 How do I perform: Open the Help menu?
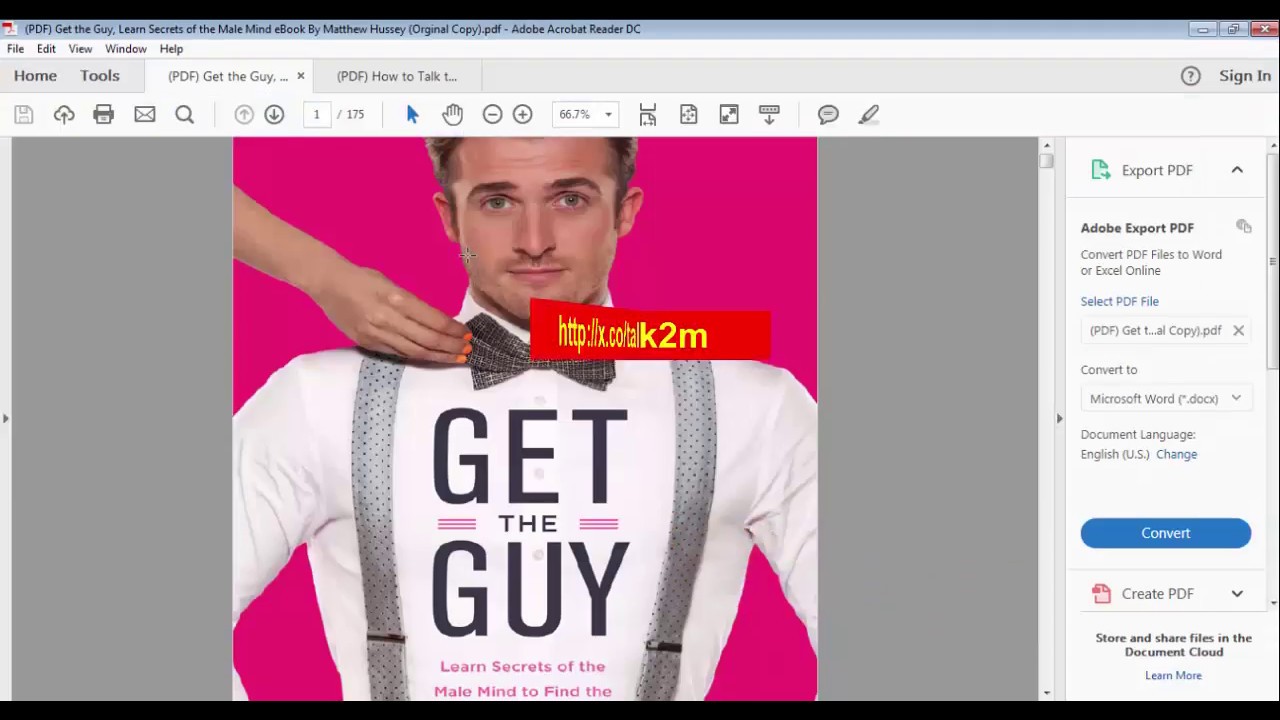pos(171,49)
